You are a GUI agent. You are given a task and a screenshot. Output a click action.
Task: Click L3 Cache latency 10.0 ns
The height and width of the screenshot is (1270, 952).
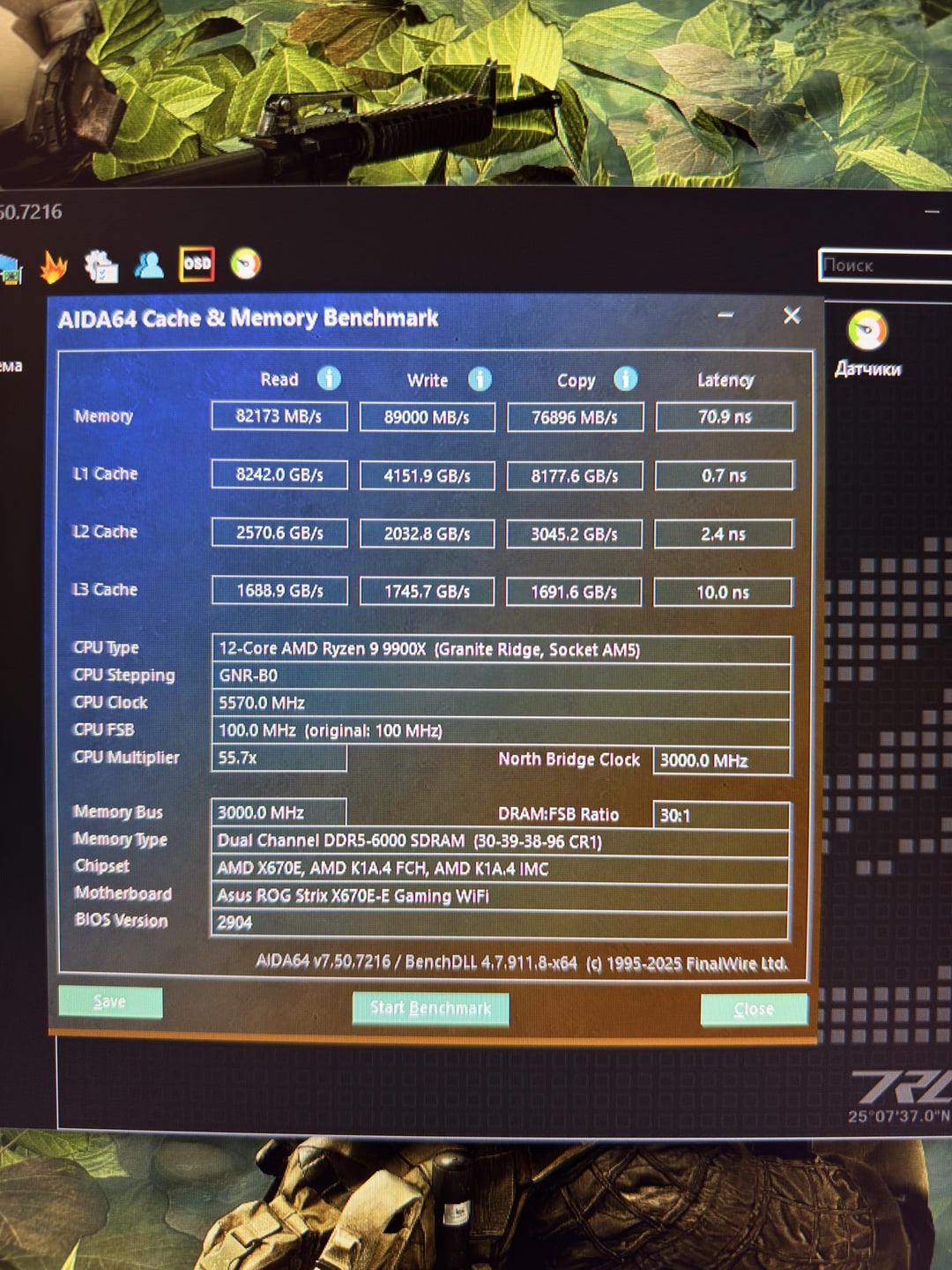tap(723, 592)
